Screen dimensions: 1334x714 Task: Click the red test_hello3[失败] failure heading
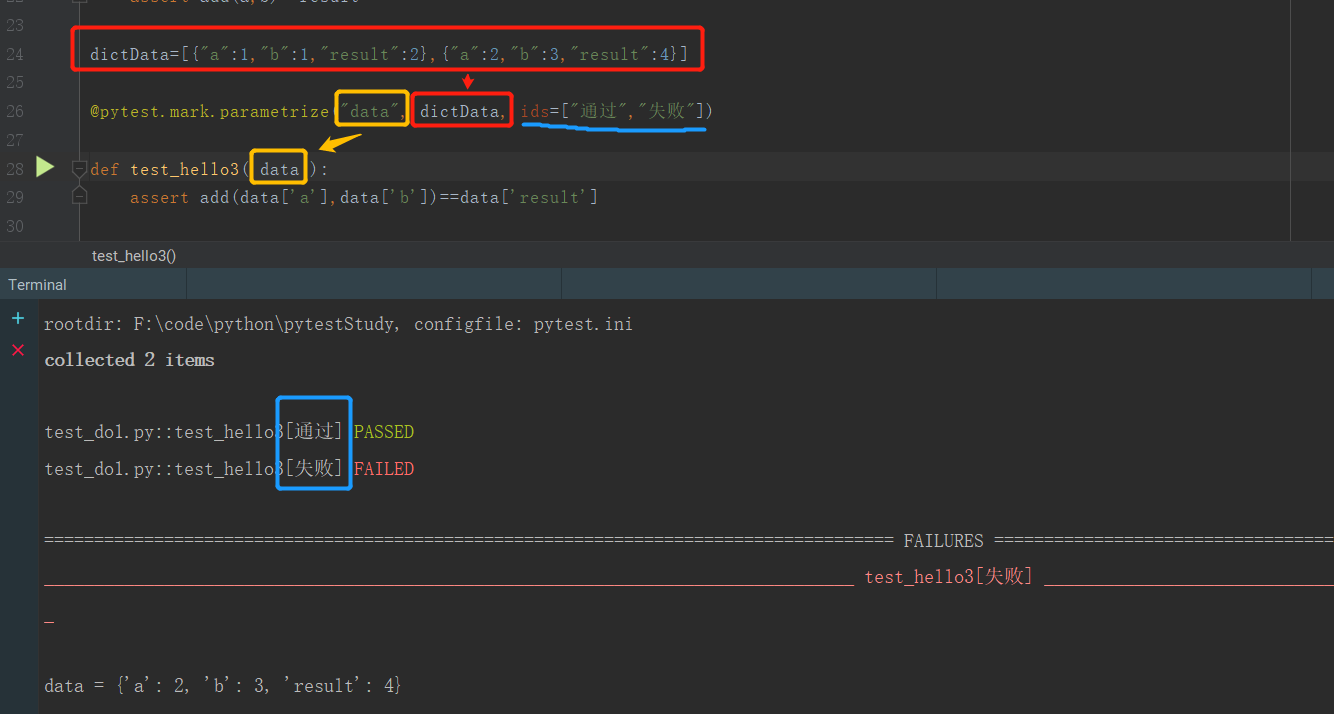tap(949, 577)
